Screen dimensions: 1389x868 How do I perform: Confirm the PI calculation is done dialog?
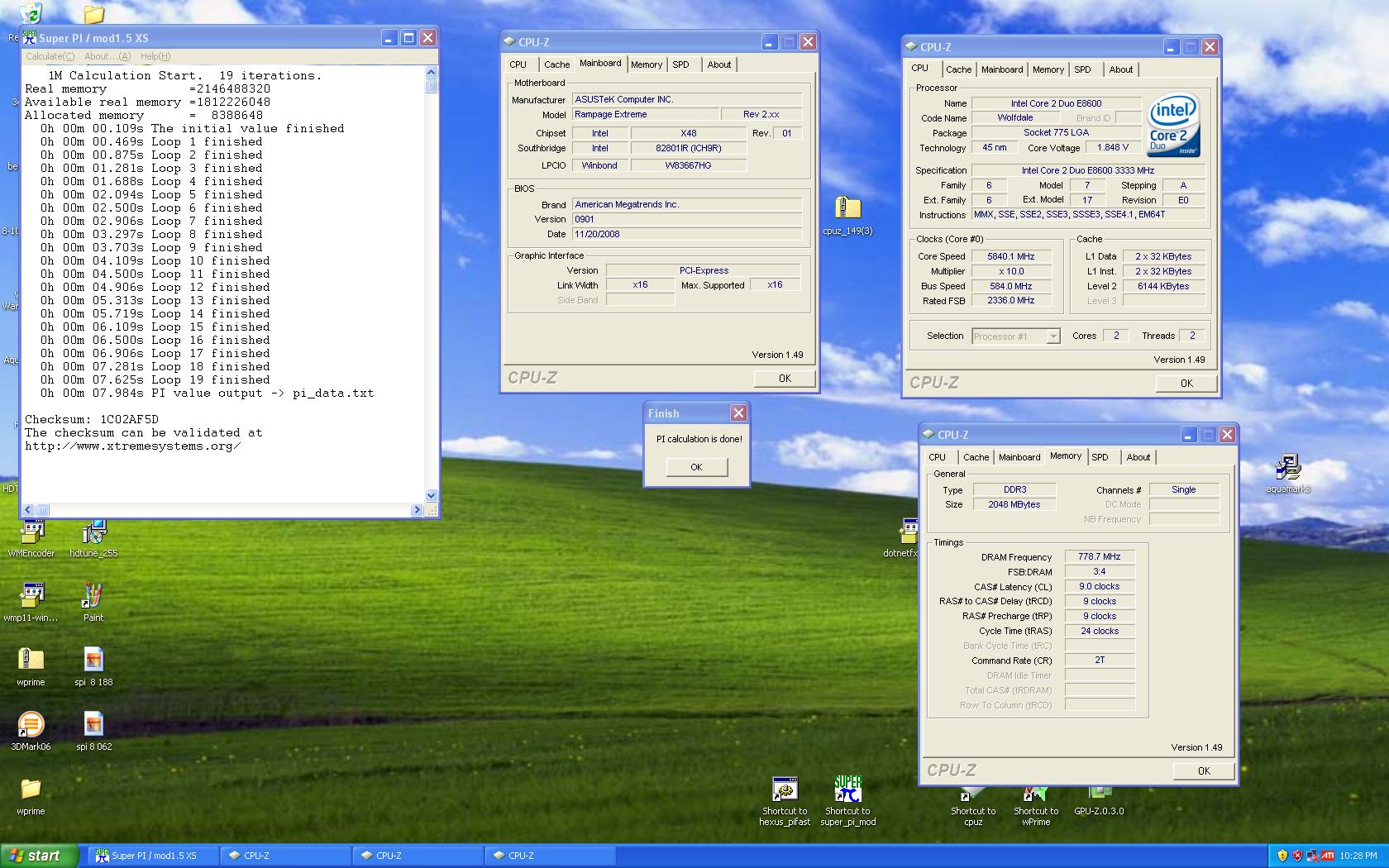pyautogui.click(x=697, y=467)
